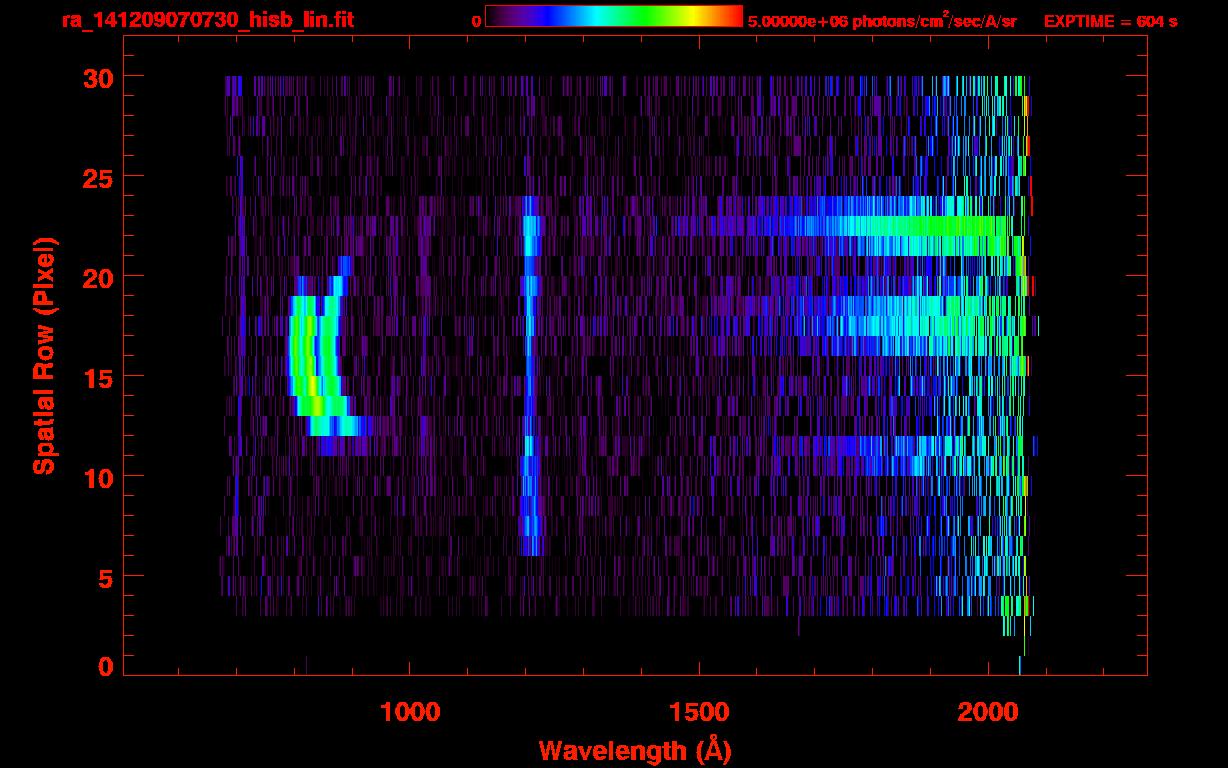Image resolution: width=1228 pixels, height=768 pixels.
Task: Click the 15 spatial row tick label
Action: 99,377
